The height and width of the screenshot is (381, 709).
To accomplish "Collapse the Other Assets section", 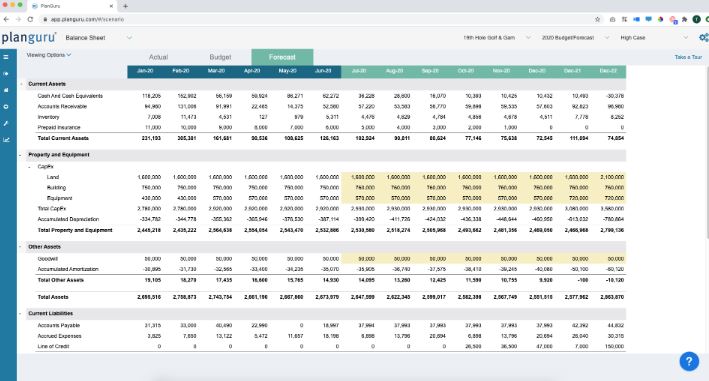I will click(21, 247).
